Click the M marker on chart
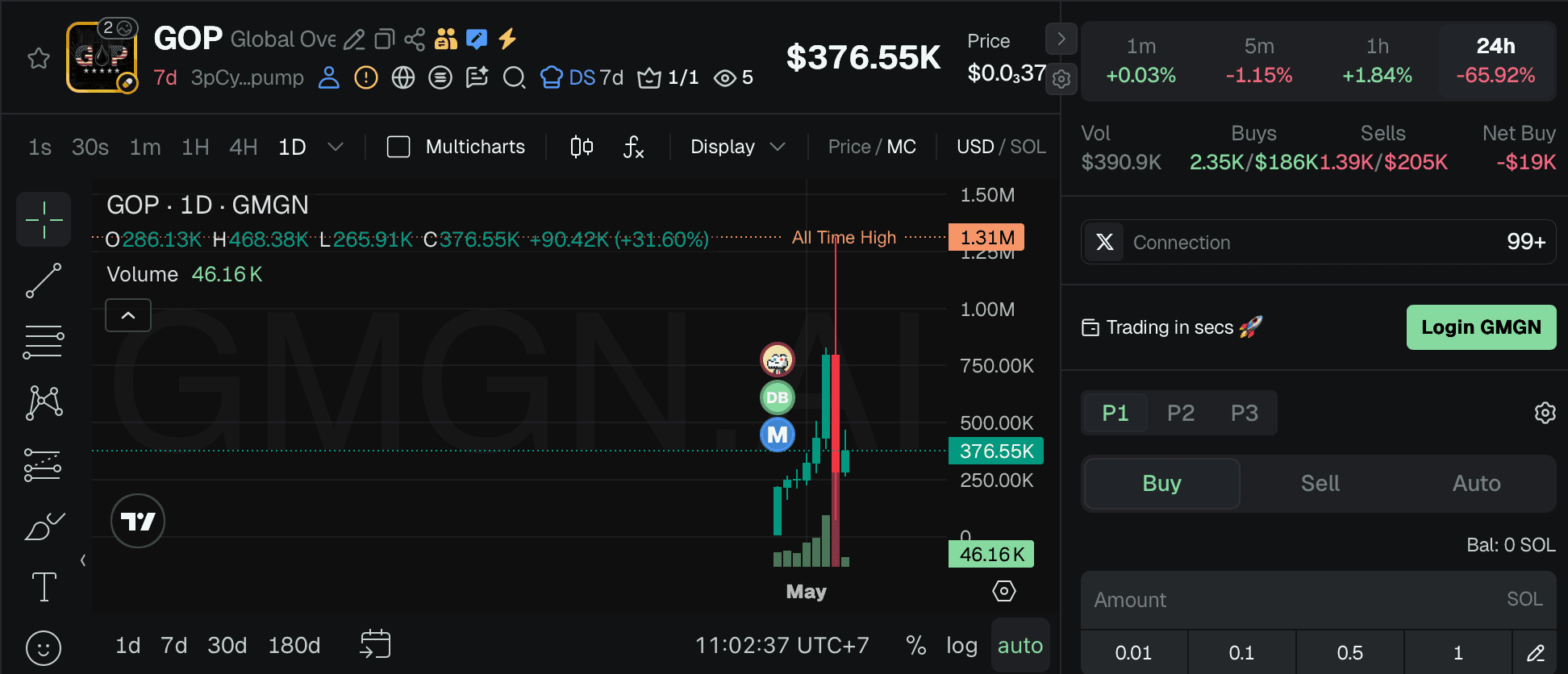 click(x=778, y=435)
